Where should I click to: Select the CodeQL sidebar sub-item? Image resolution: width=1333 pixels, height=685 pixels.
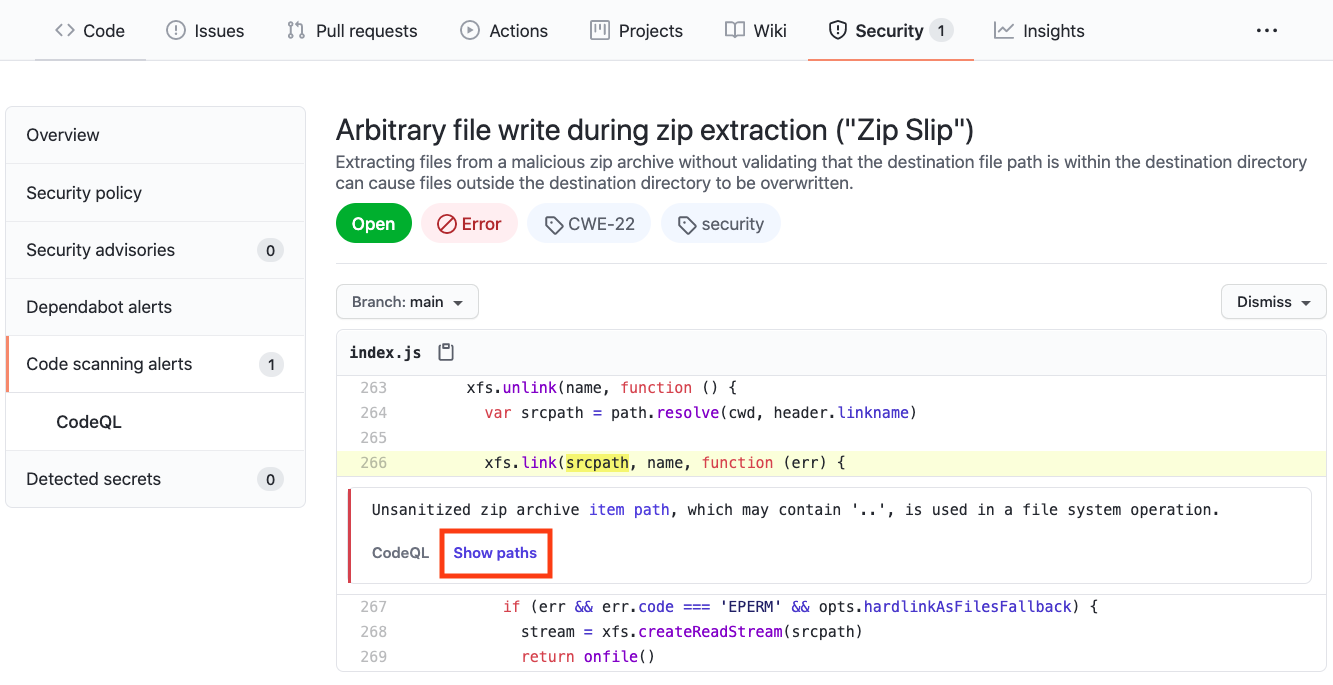155,422
